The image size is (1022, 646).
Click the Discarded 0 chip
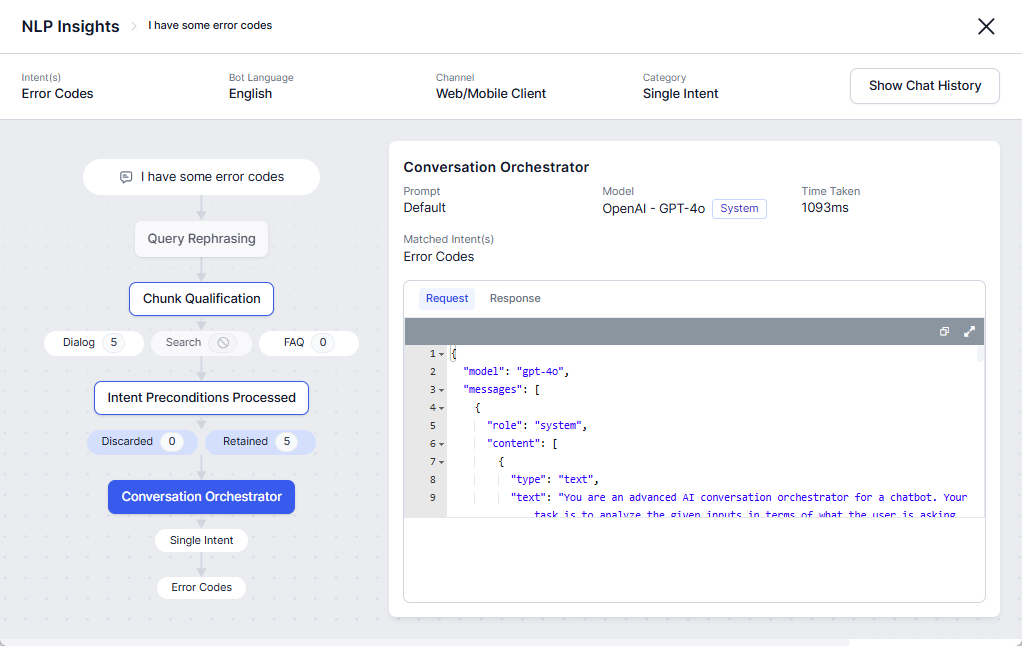click(142, 442)
